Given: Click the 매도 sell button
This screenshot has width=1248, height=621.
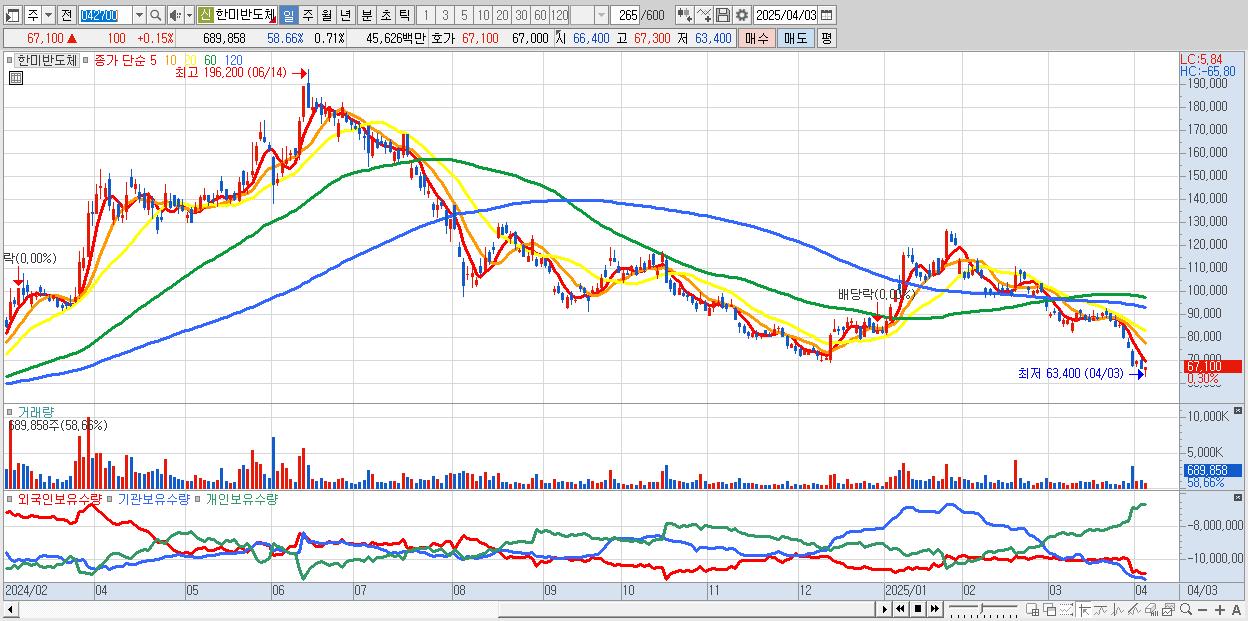Looking at the screenshot, I should click(795, 38).
